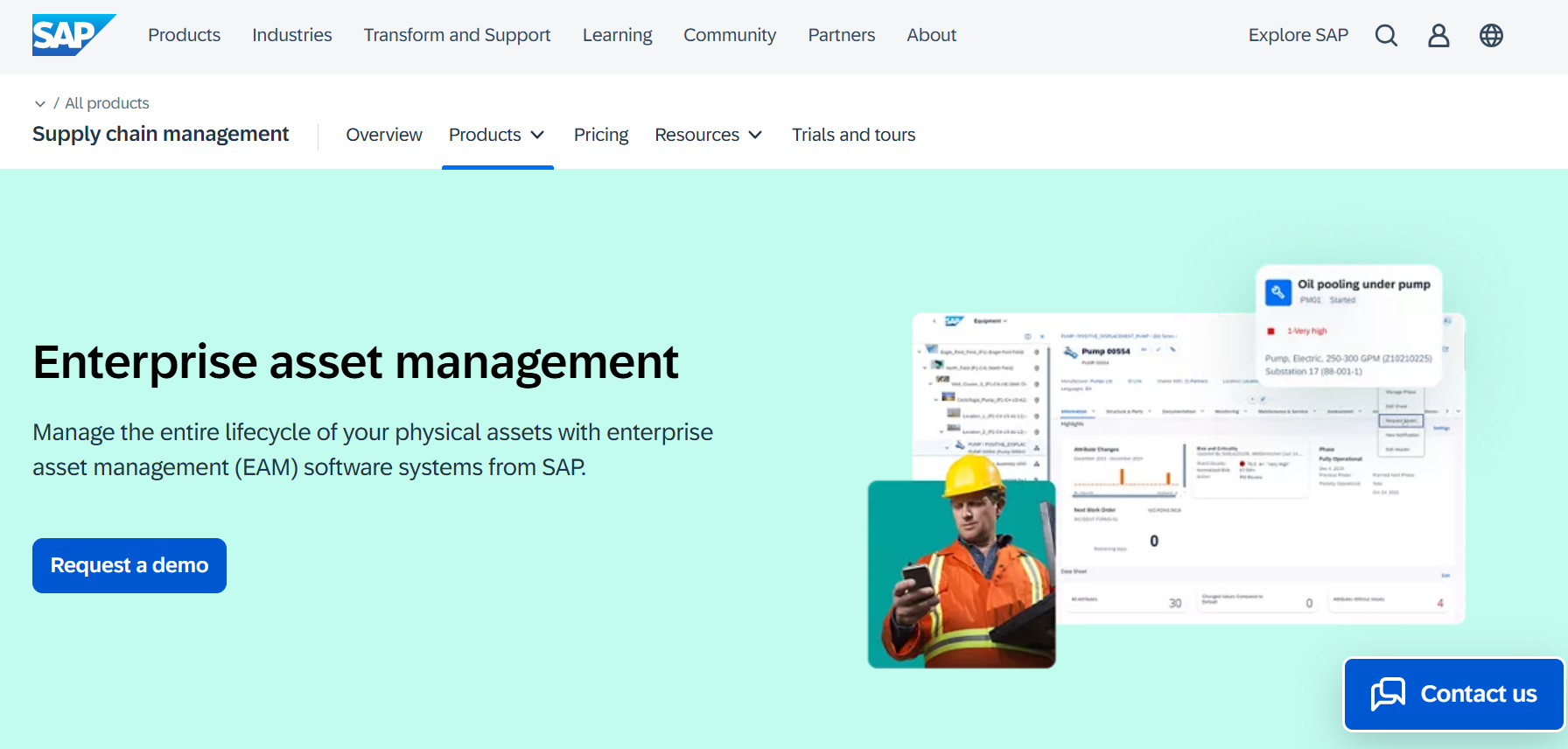Click the wrench icon on Oil pooling card
Image resolution: width=1568 pixels, height=749 pixels.
[1278, 292]
